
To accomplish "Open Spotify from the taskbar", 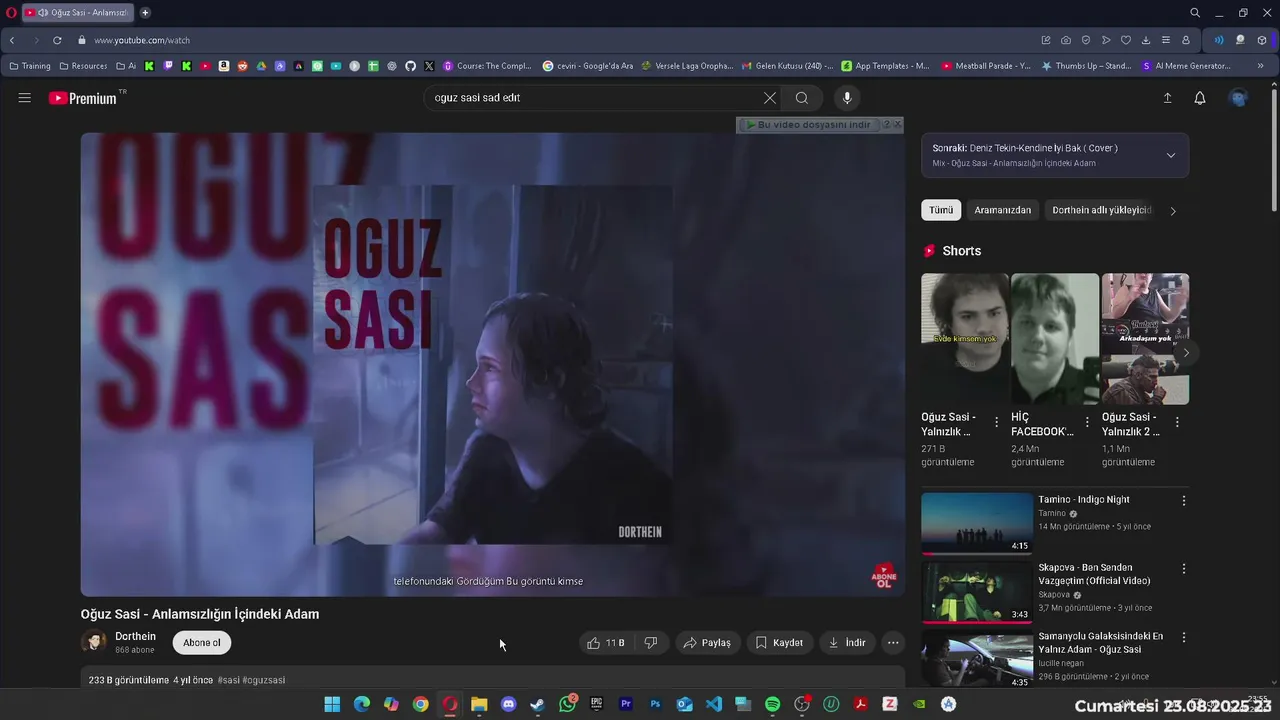I will tap(772, 704).
